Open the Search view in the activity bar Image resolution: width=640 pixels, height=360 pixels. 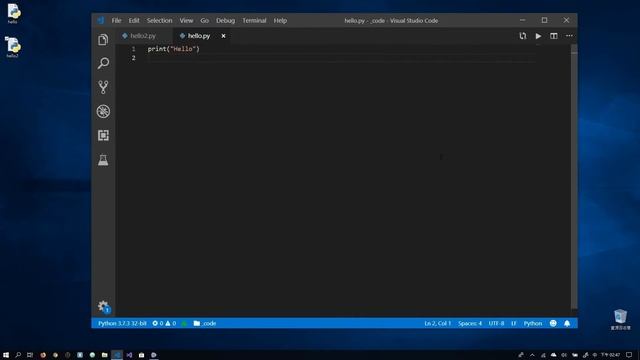[x=103, y=63]
